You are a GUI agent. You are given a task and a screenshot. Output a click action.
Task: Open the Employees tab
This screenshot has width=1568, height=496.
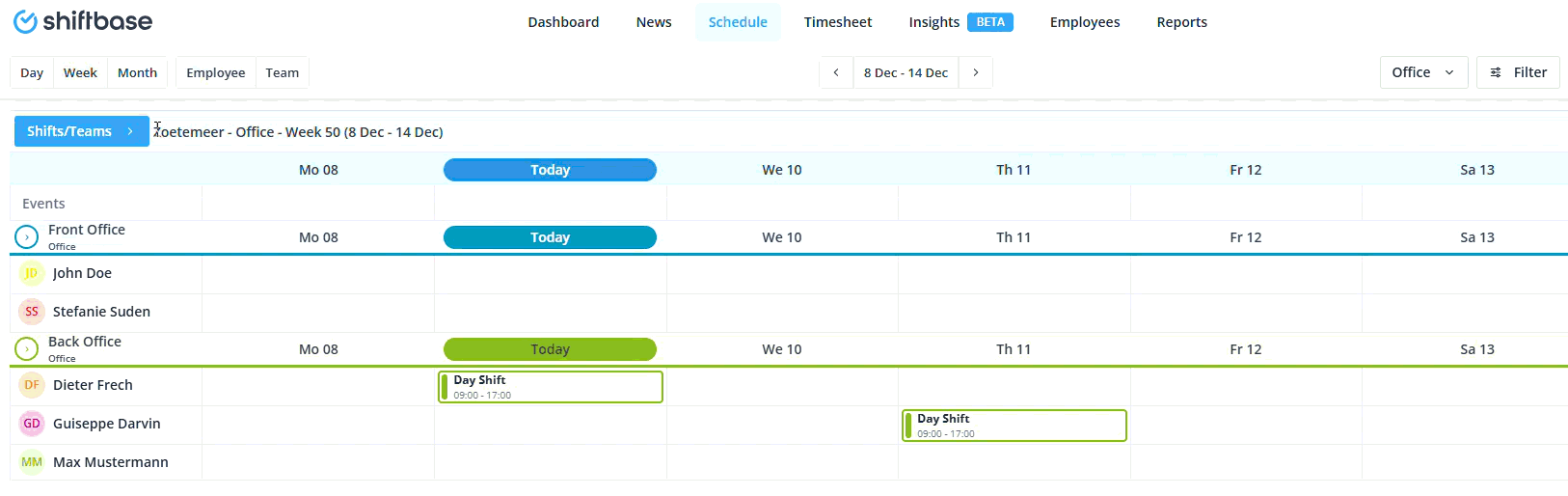[1085, 22]
